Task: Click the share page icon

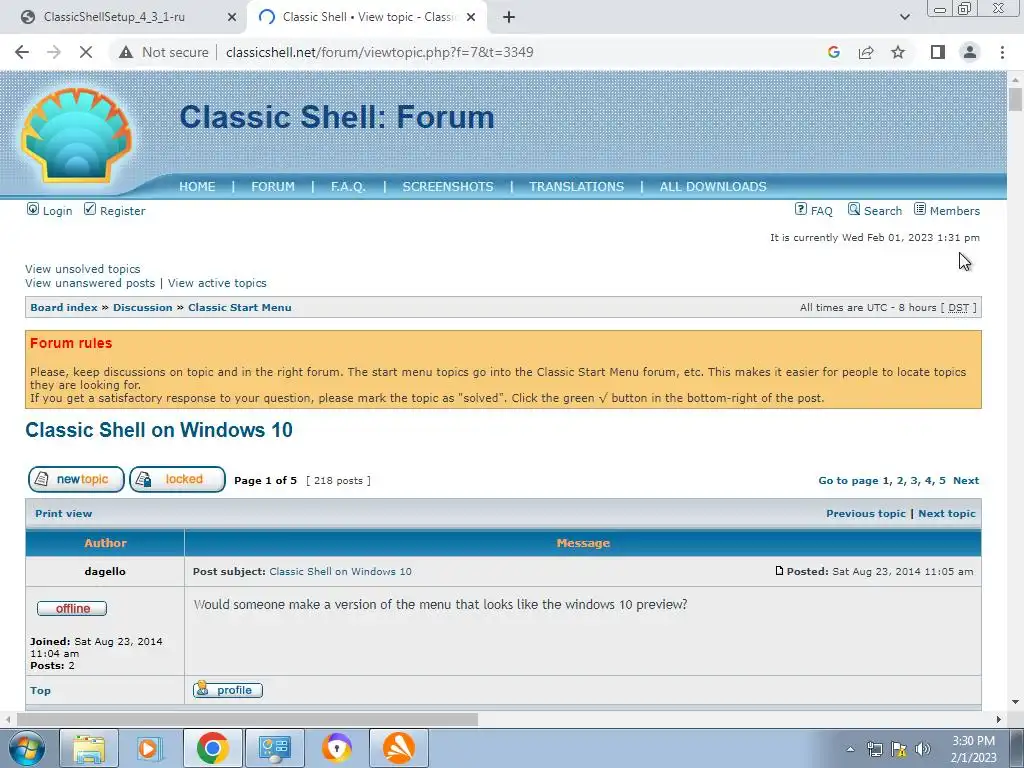Action: (866, 52)
